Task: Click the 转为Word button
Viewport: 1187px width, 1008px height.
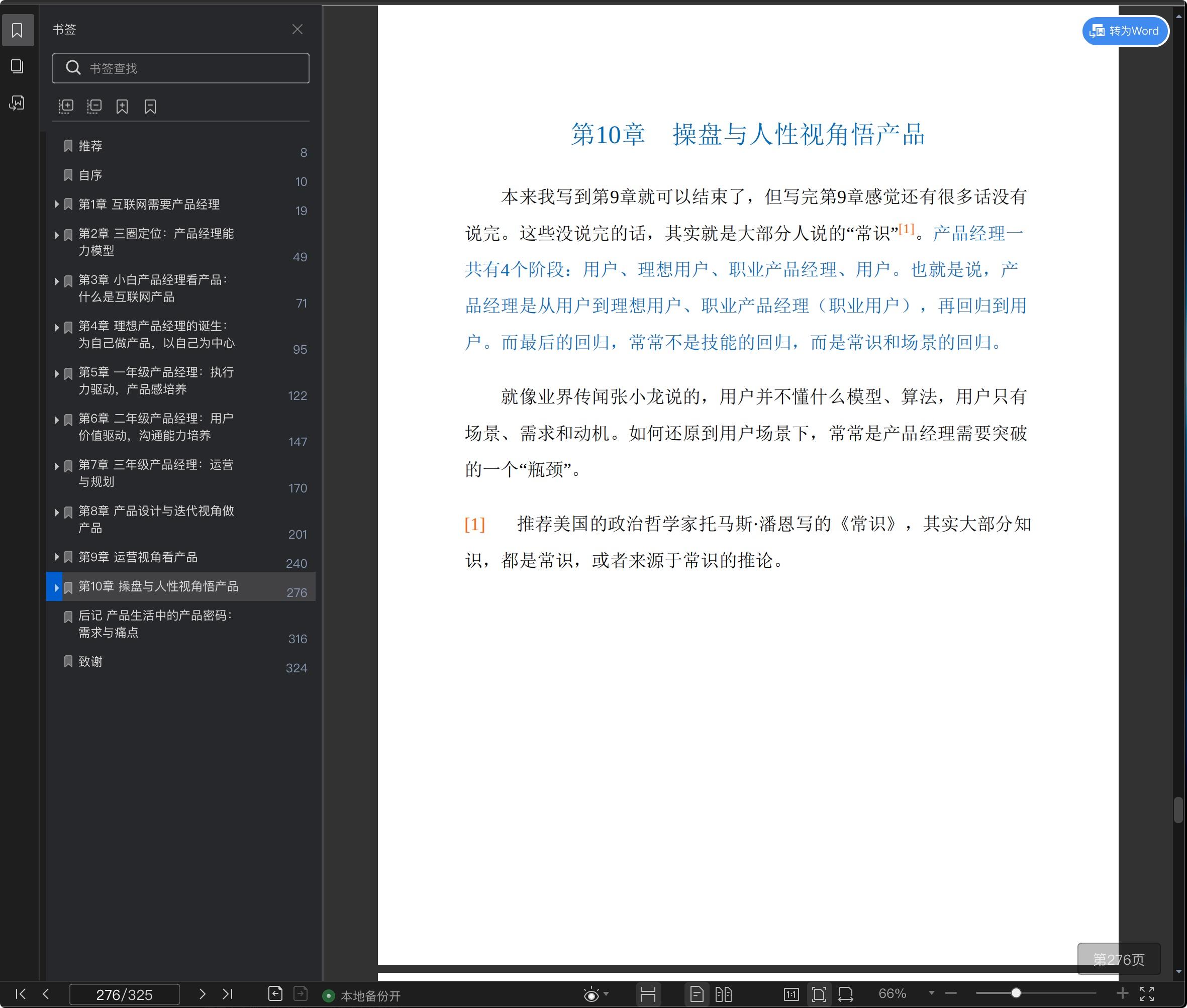Action: pos(1125,31)
